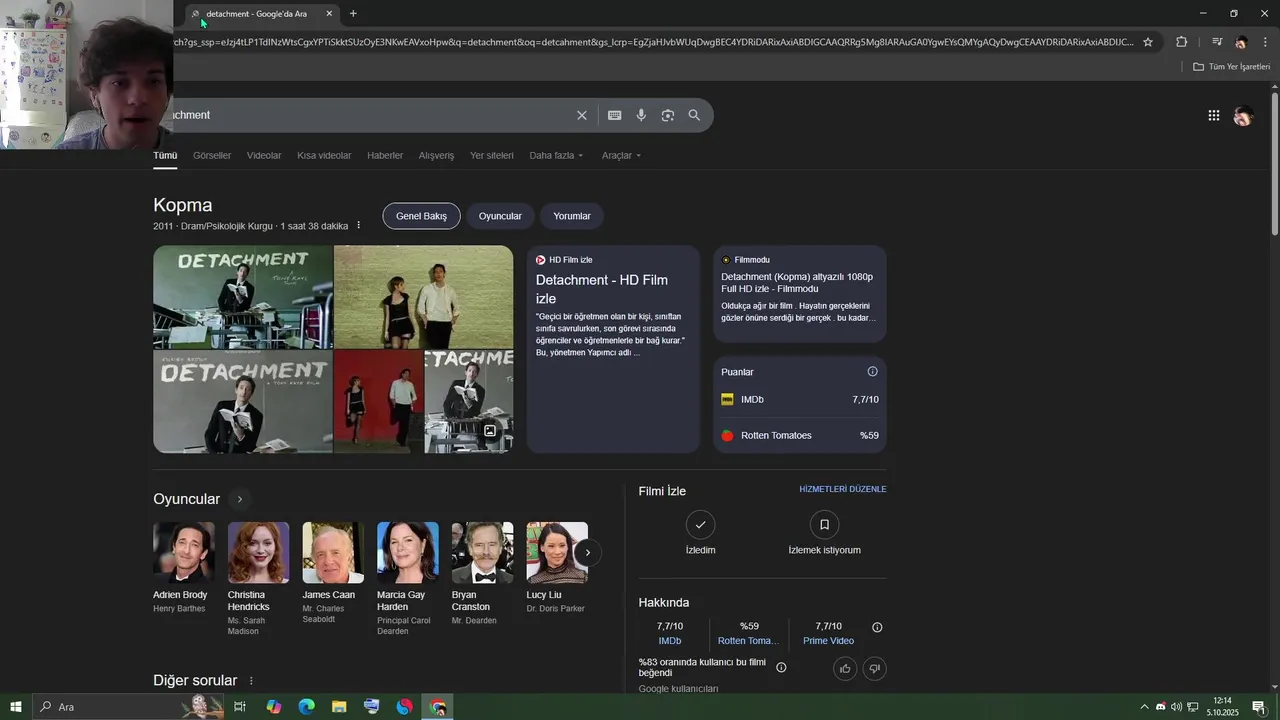Select the Genel Bakış chip

[421, 216]
